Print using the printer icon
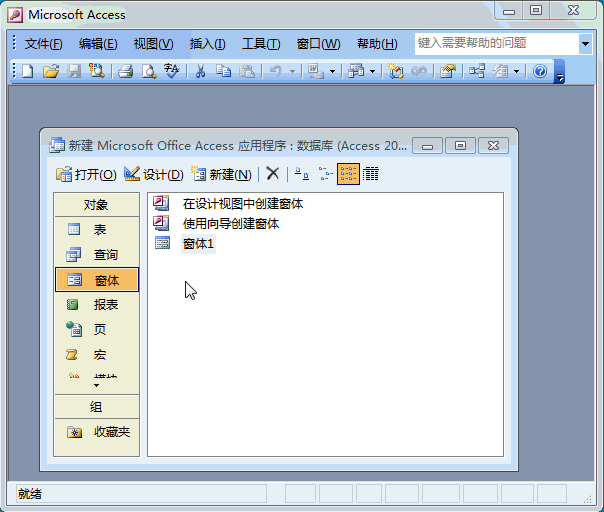 [x=126, y=72]
